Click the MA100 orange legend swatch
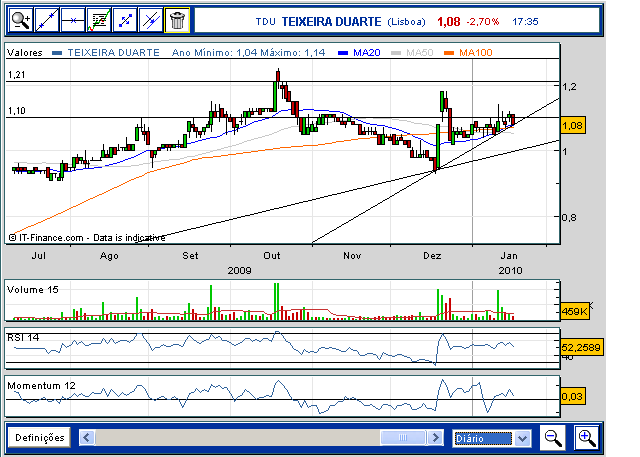Image resolution: width=640 pixels, height=457 pixels. pos(449,53)
